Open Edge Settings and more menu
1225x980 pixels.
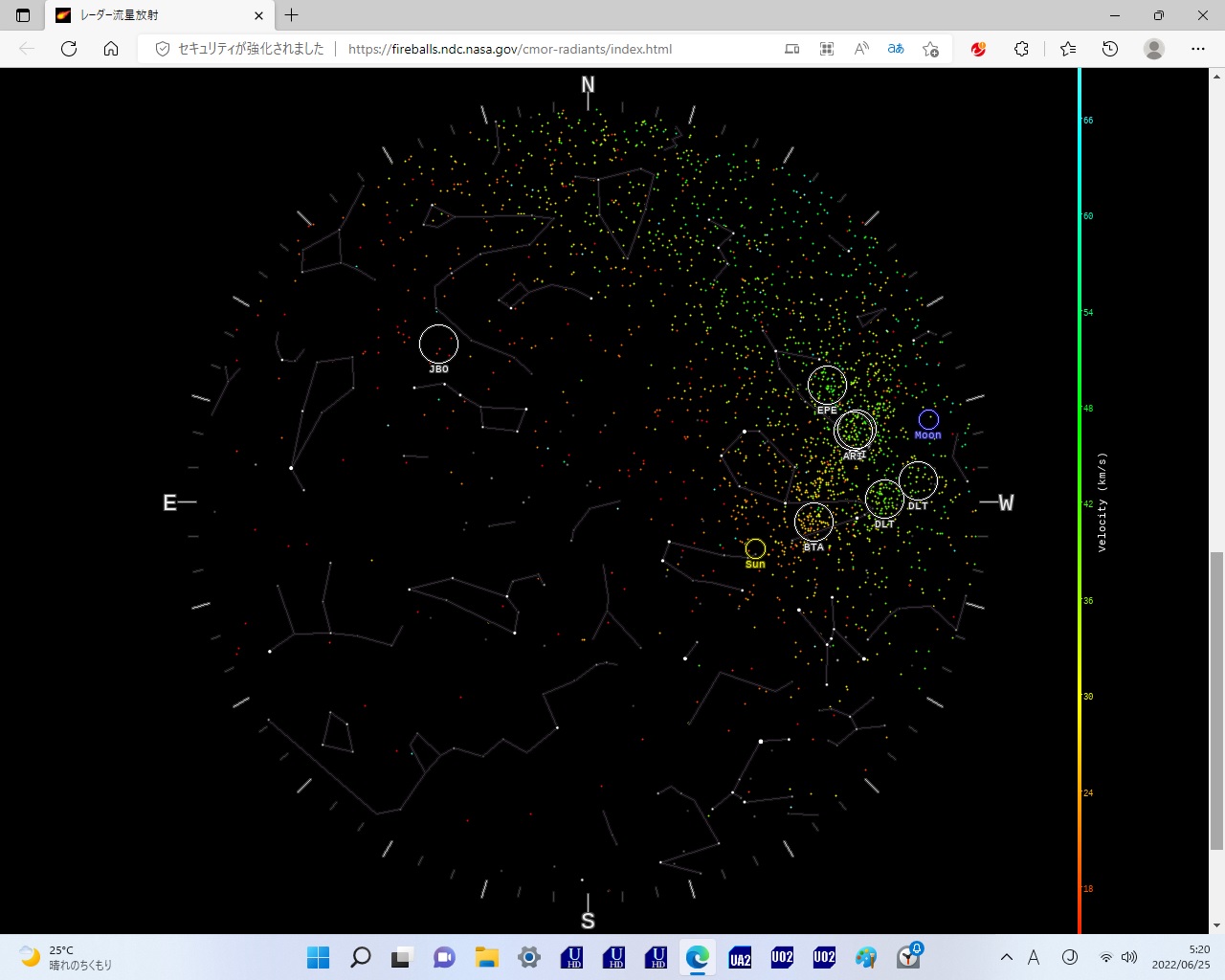1198,49
